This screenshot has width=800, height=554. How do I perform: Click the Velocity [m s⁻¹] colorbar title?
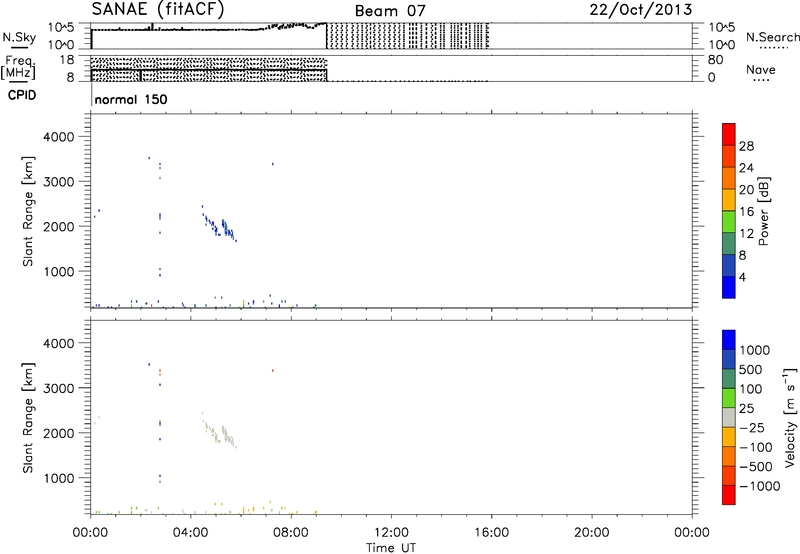coord(790,417)
